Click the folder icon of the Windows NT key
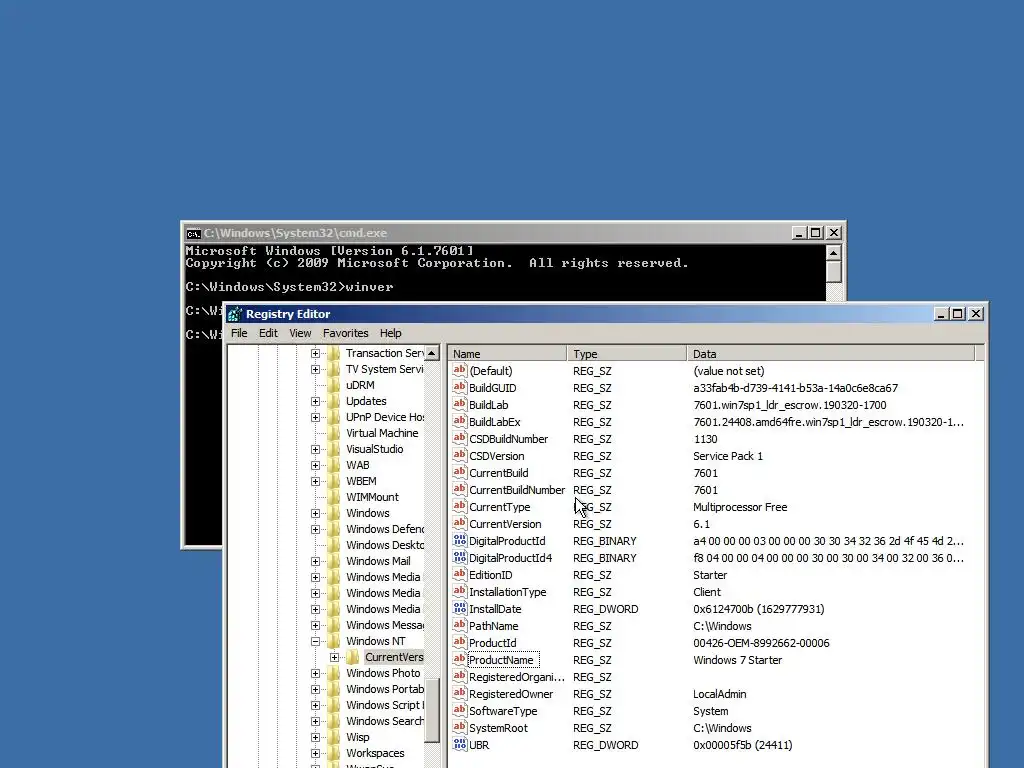 [x=334, y=641]
